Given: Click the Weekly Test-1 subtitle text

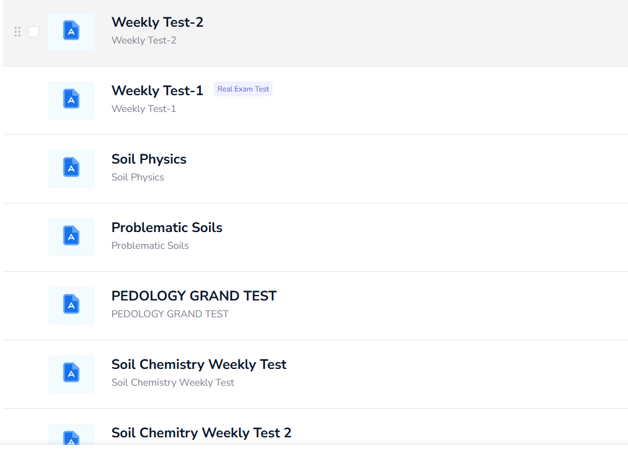Looking at the screenshot, I should point(143,109).
